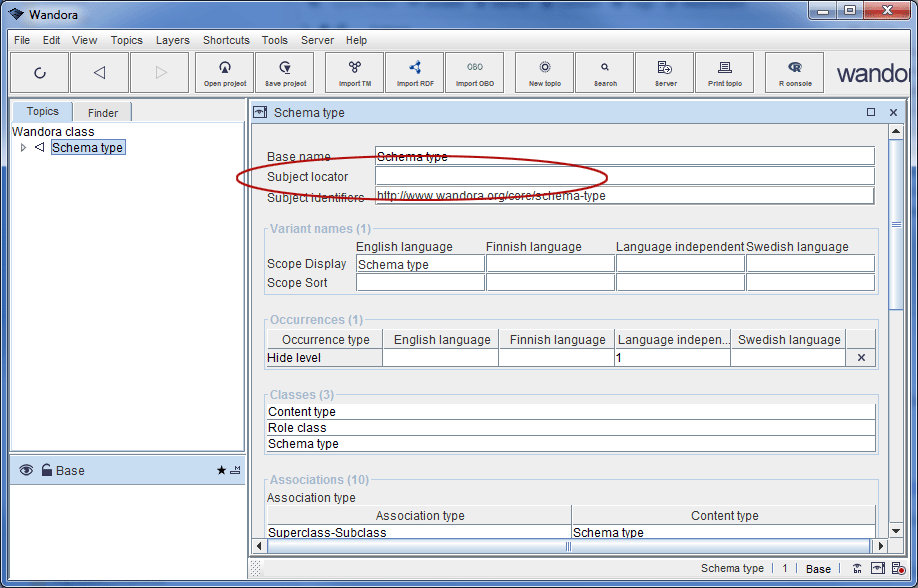Click the horizontal scrollbar thumb in the topic panel
The width and height of the screenshot is (918, 588).
click(568, 546)
